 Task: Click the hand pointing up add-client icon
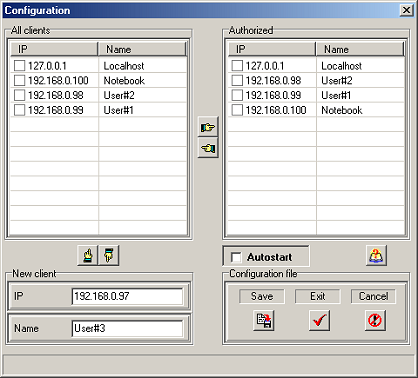coord(88,256)
